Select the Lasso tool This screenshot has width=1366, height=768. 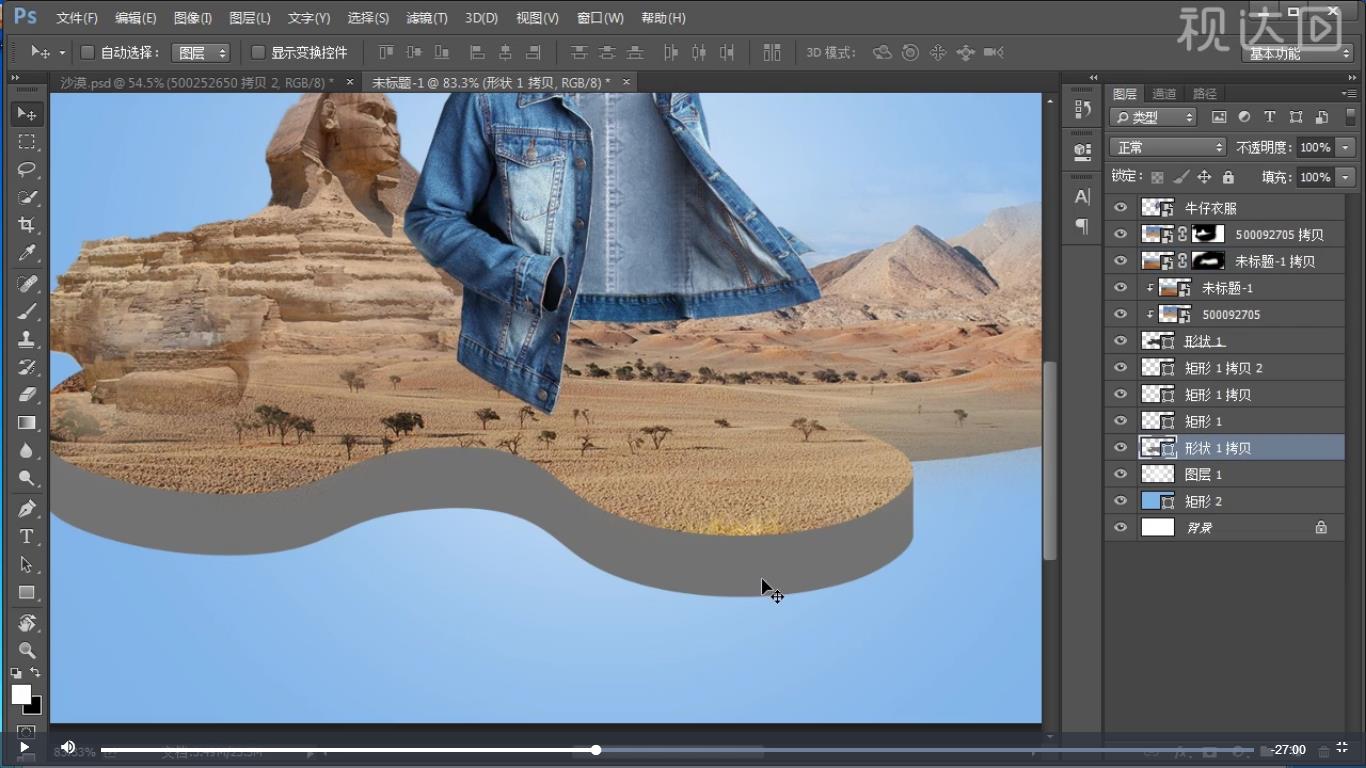27,169
